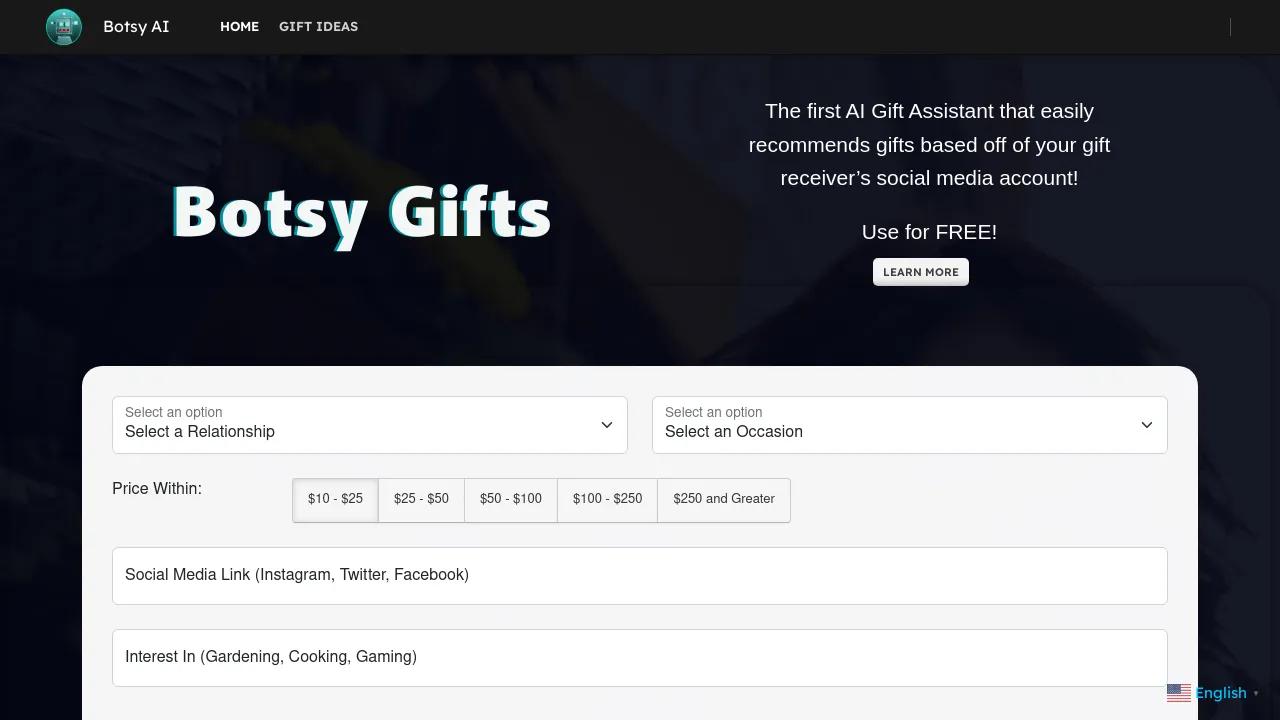Pick the $250 and Greater price option

[x=724, y=499]
